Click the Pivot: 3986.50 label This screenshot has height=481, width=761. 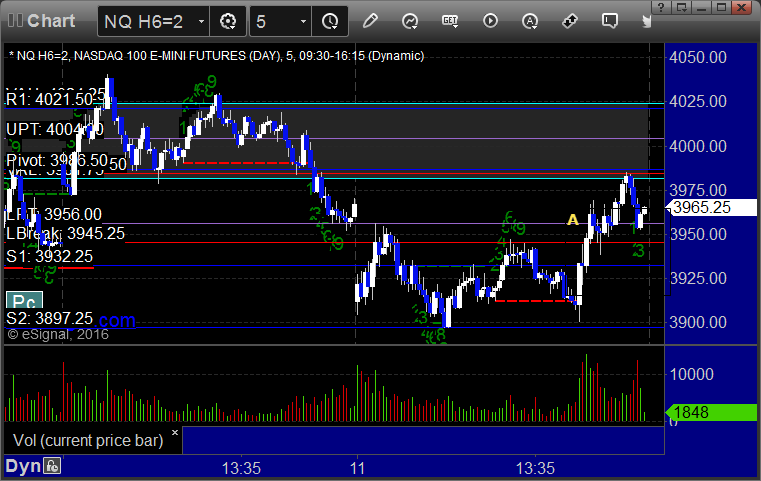[57, 160]
